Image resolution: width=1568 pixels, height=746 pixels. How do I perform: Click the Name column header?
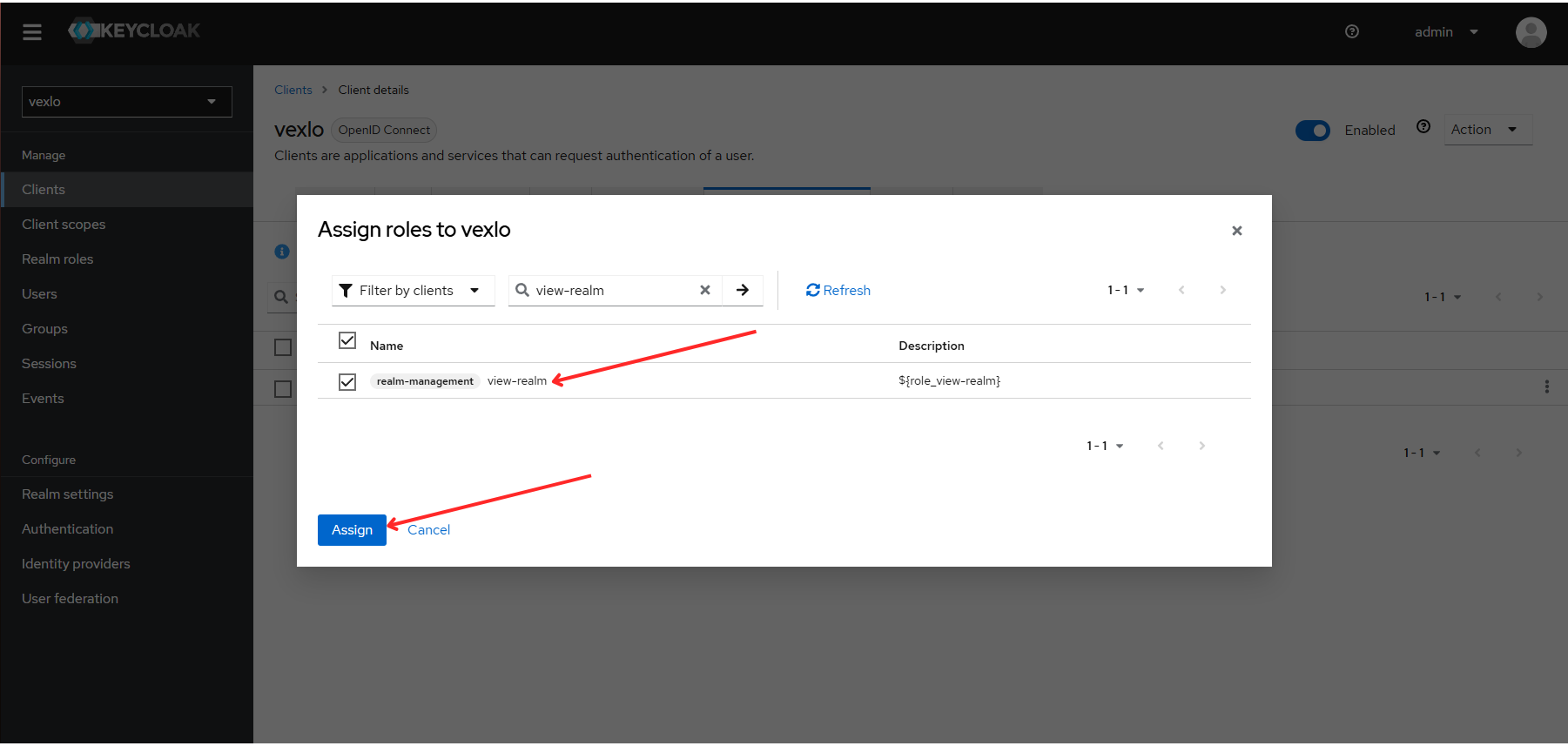(x=387, y=346)
